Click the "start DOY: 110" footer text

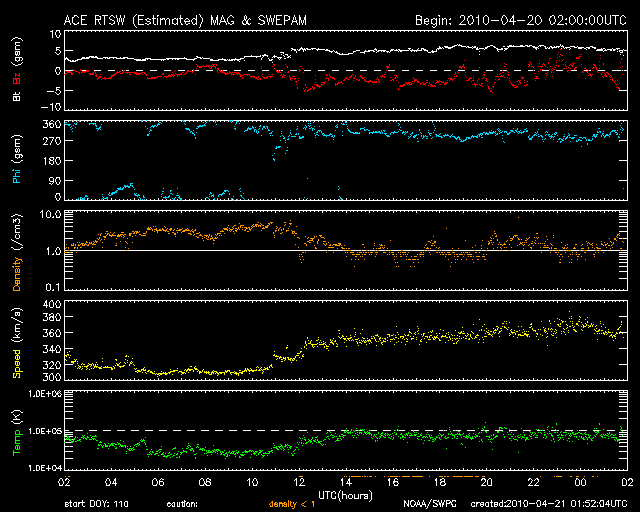[x=96, y=504]
